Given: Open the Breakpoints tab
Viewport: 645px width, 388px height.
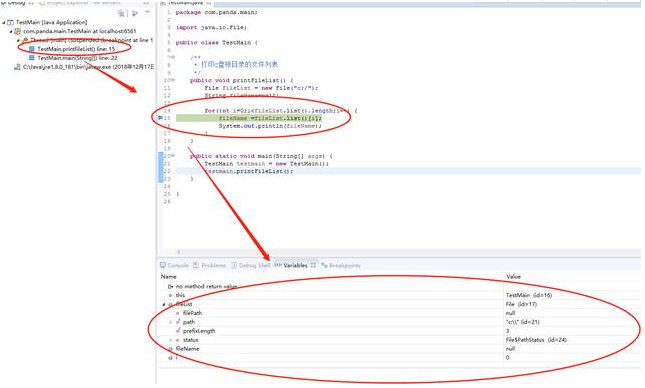Looking at the screenshot, I should point(341,265).
